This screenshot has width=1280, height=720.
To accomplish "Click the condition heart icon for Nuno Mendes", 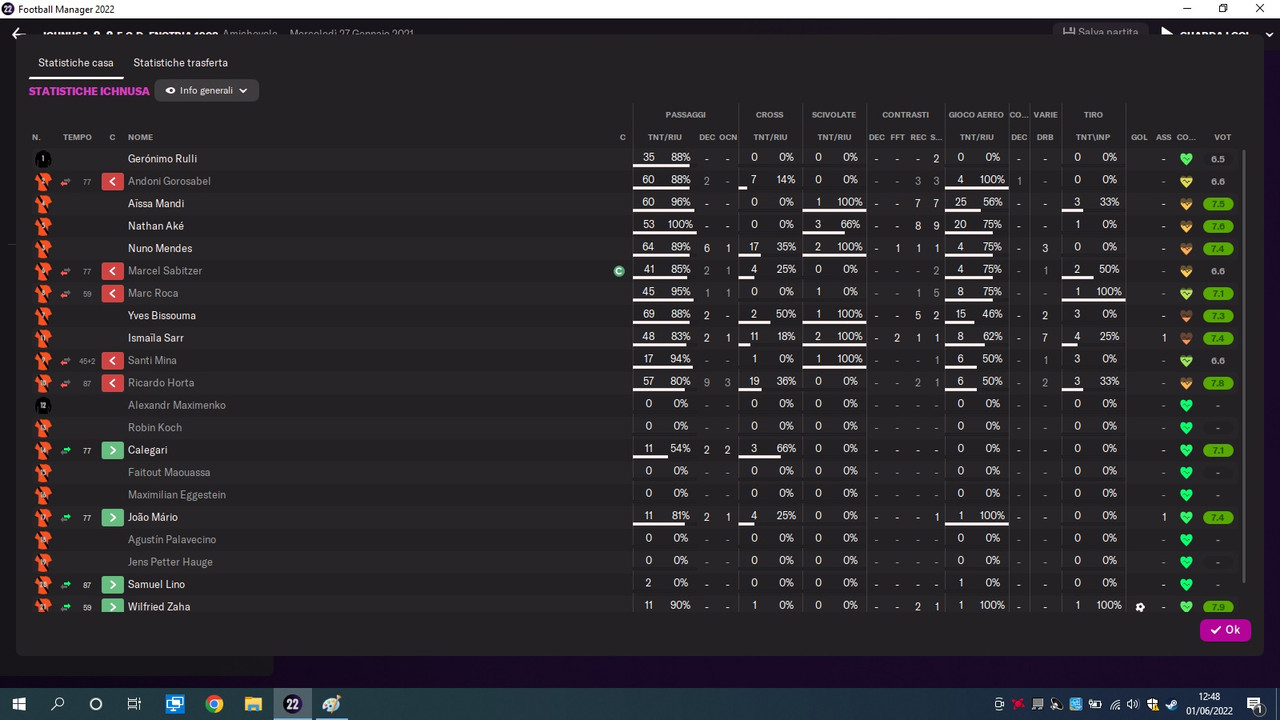I will (1187, 248).
